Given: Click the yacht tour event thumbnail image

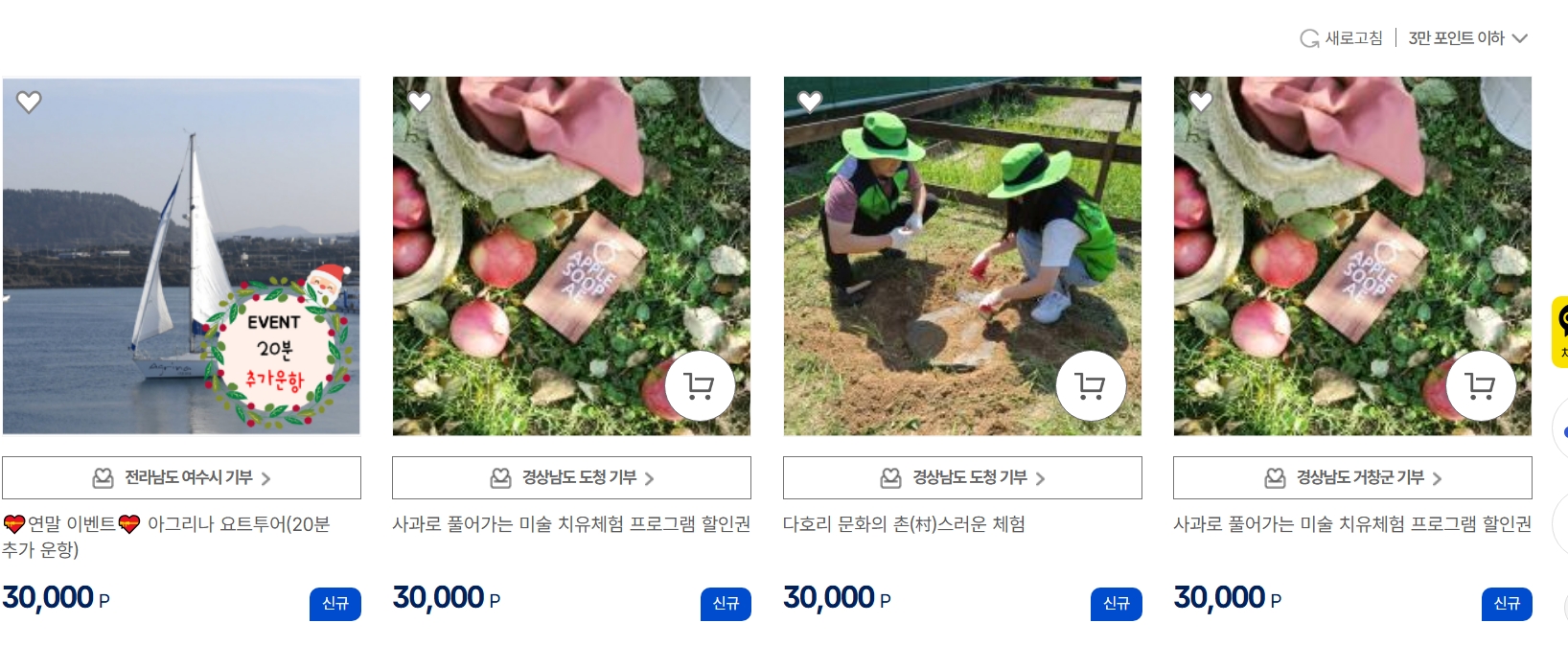Looking at the screenshot, I should (x=181, y=256).
